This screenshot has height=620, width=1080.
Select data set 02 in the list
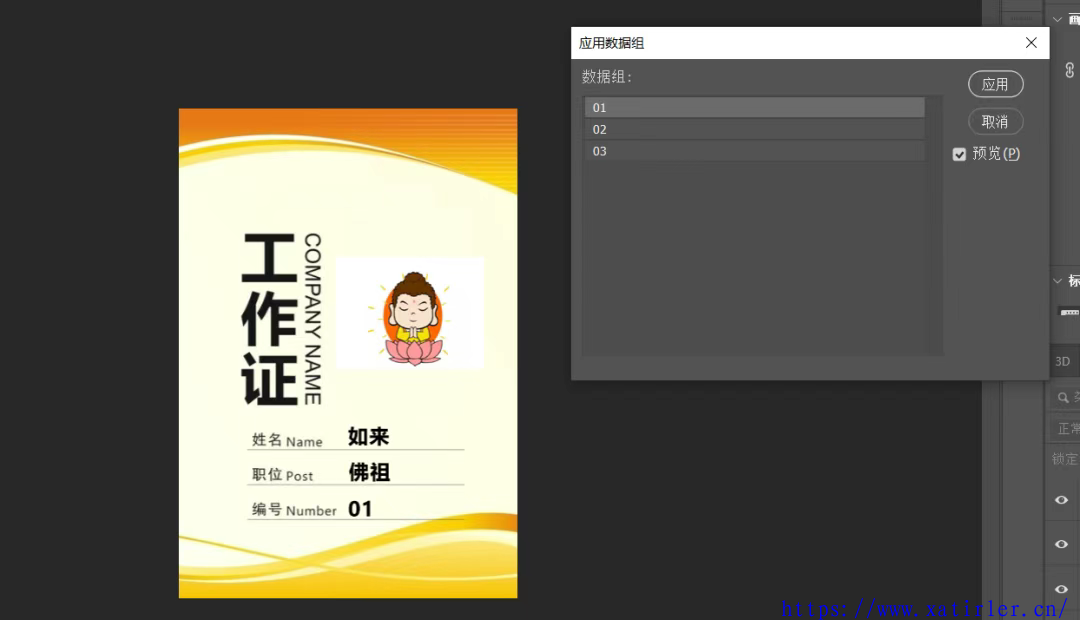pos(754,130)
